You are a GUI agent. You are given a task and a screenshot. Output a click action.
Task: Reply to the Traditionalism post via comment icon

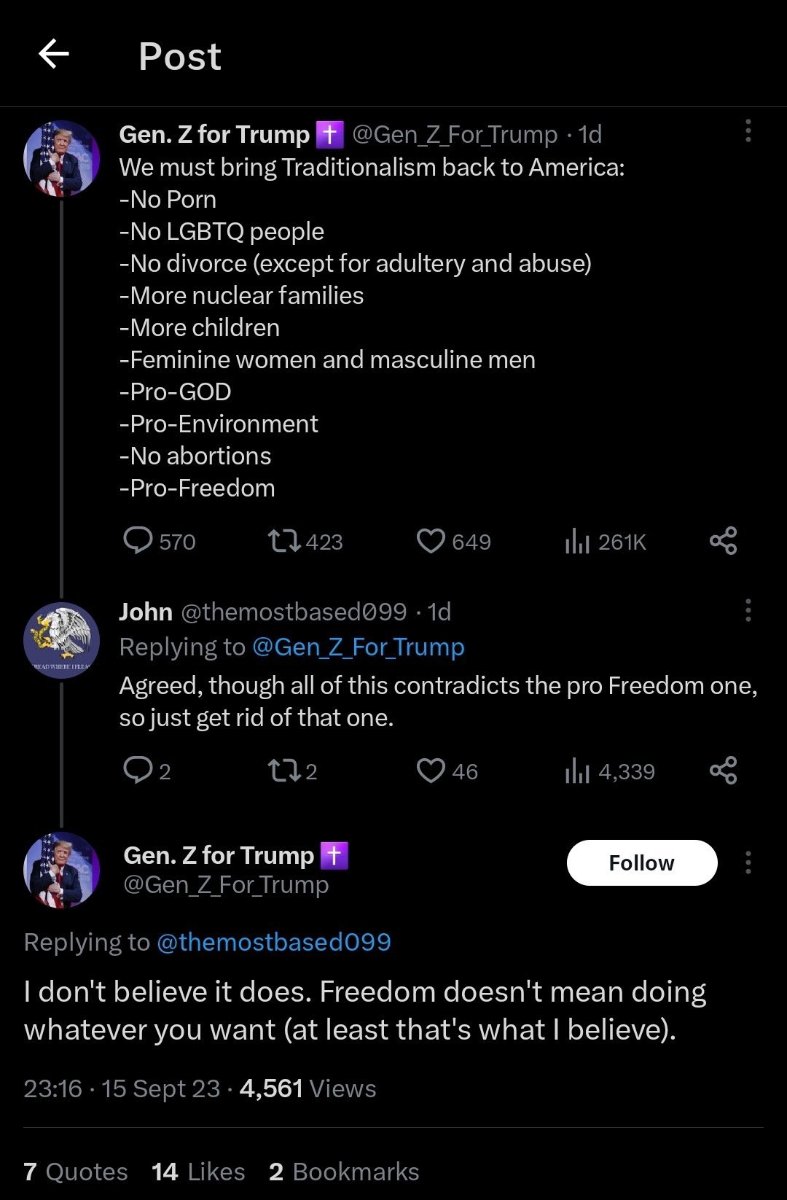137,541
